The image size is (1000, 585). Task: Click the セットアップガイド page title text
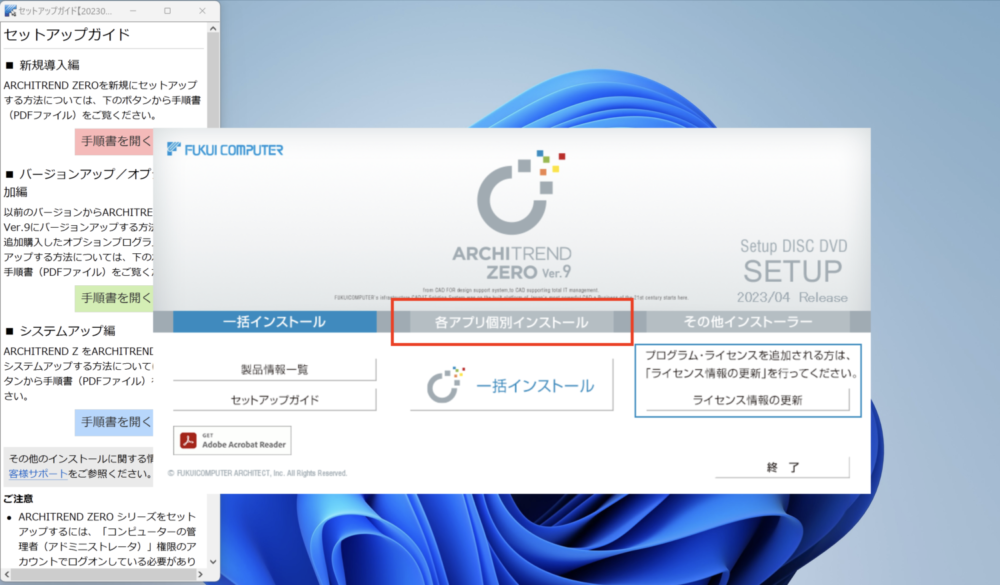click(67, 34)
